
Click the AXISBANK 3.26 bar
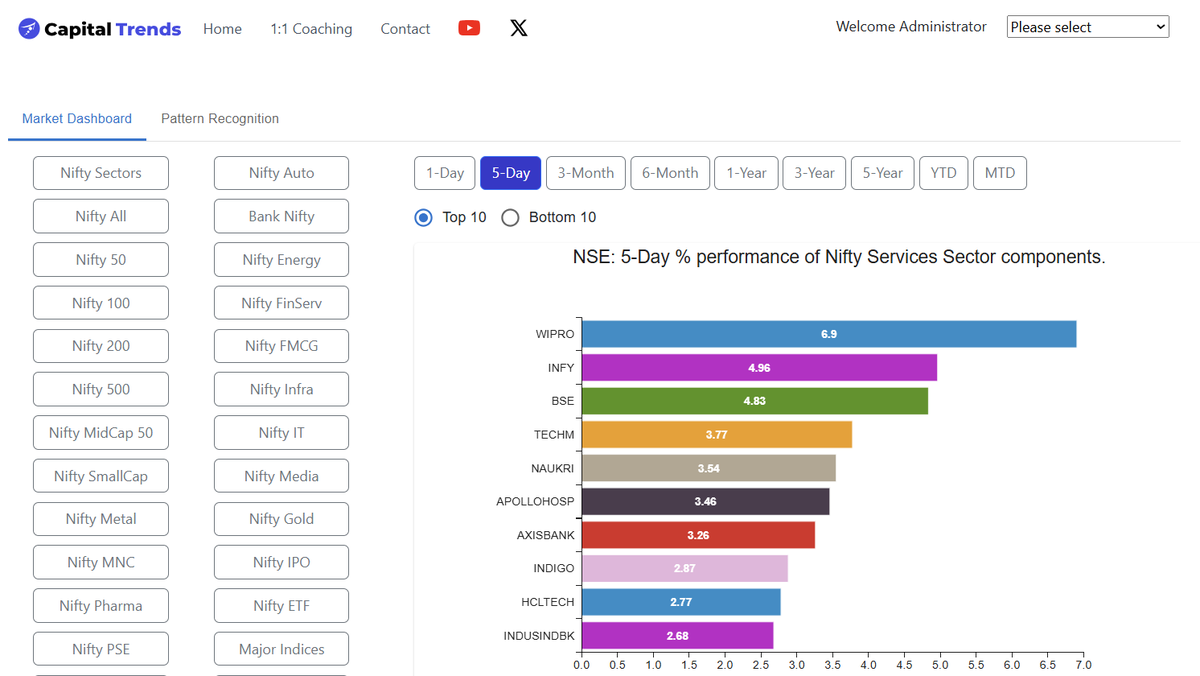click(698, 535)
